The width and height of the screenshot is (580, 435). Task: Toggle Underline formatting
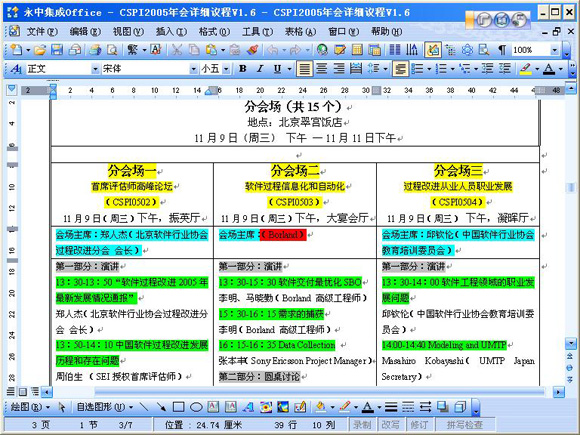tap(277, 69)
